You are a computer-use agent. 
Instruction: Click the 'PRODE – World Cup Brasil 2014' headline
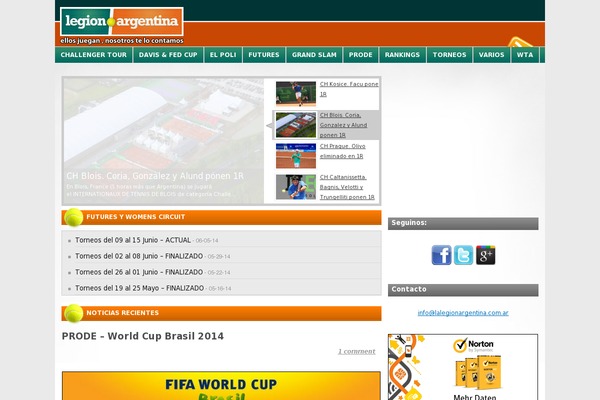pyautogui.click(x=143, y=336)
